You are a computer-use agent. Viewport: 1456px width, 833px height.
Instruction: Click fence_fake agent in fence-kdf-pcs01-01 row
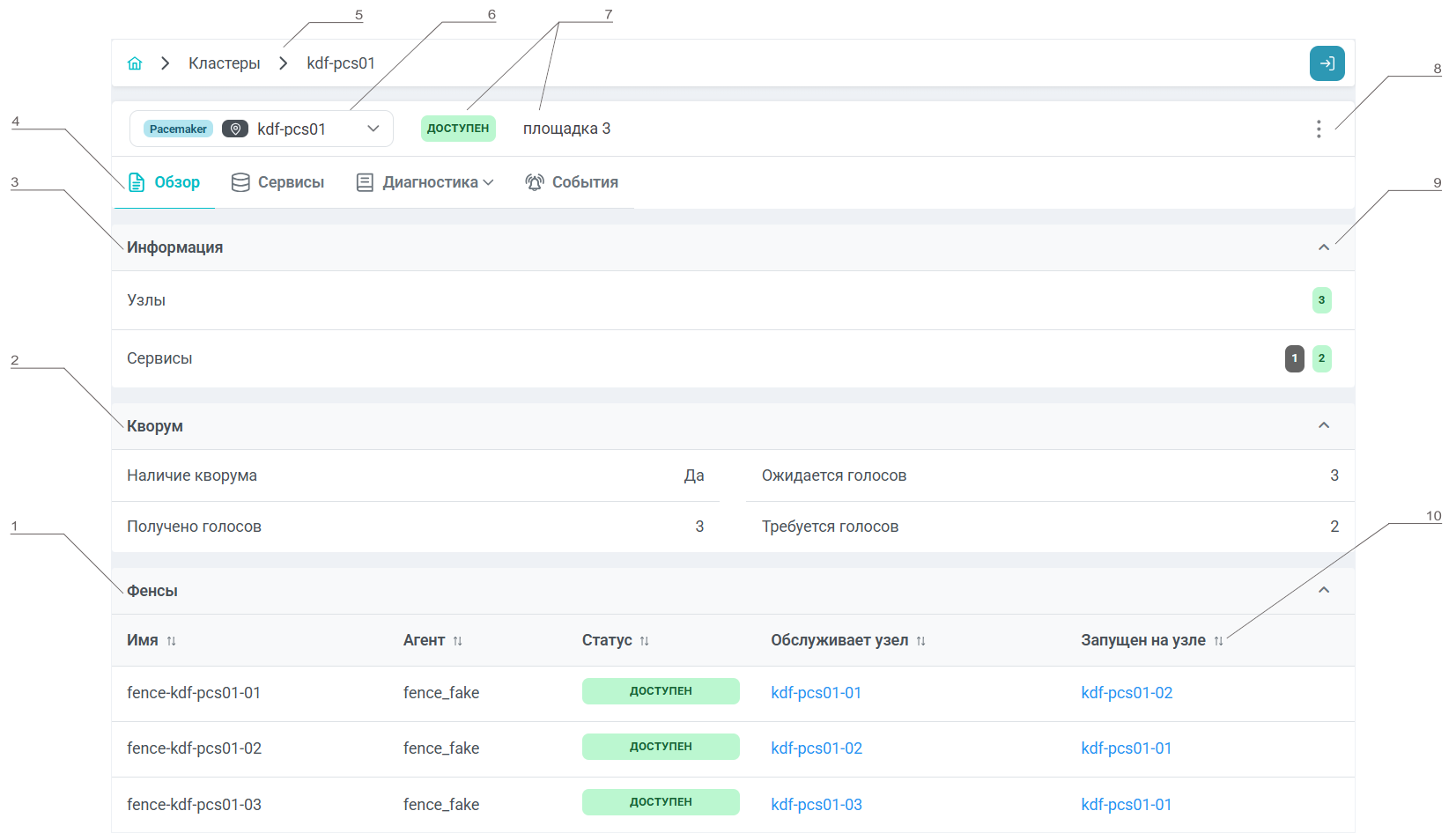pos(441,693)
